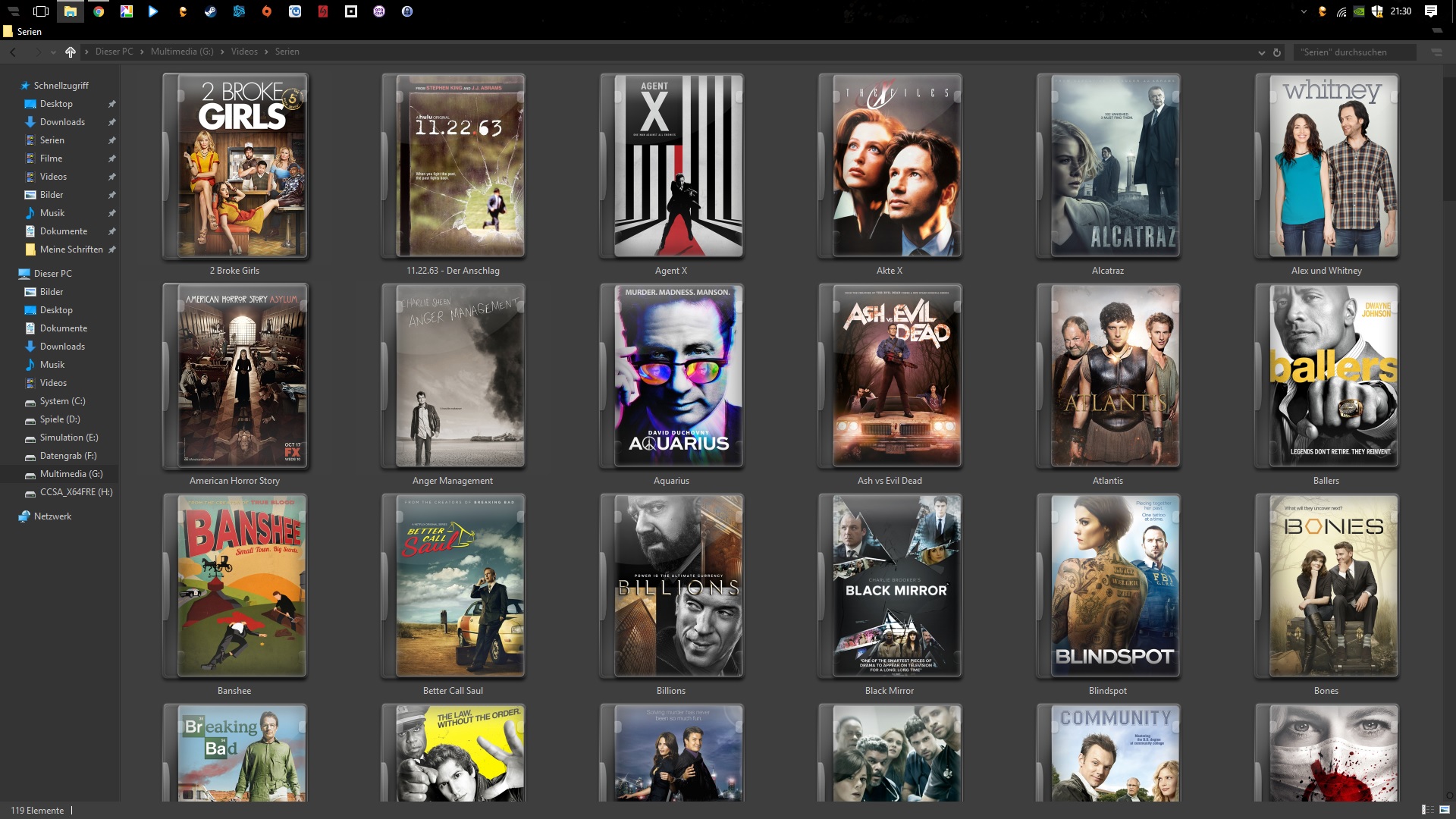Screen dimensions: 1456x819
Task: Select the 'Blindspot' folder
Action: pos(1108,595)
